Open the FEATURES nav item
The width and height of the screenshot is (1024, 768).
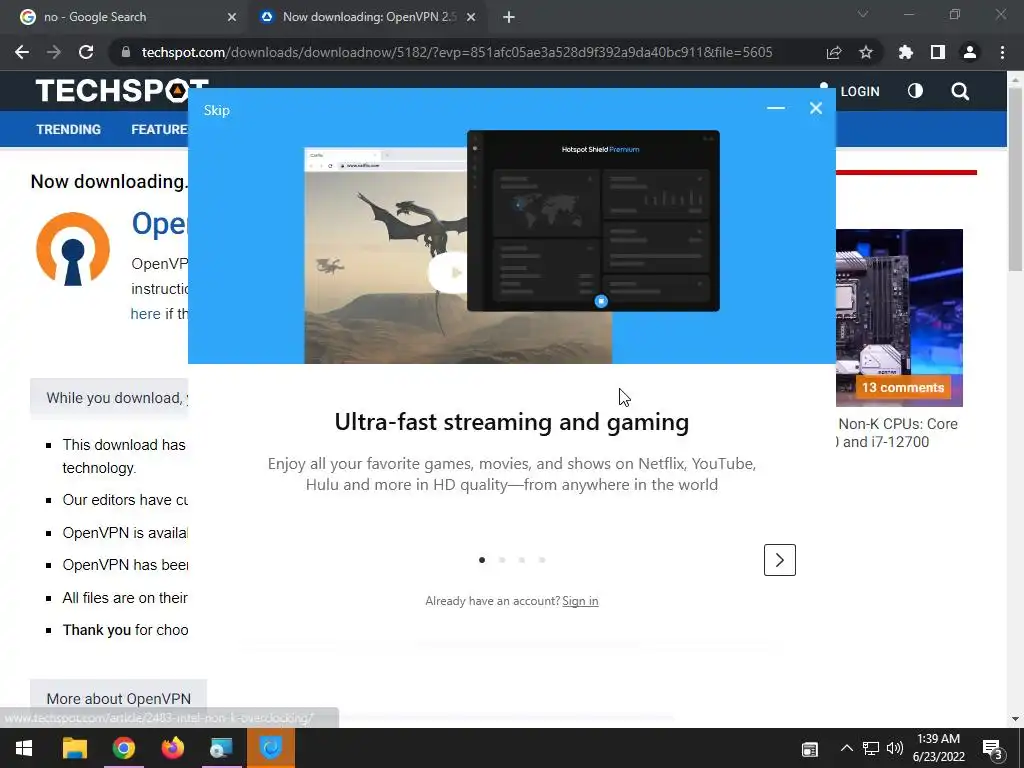point(159,129)
